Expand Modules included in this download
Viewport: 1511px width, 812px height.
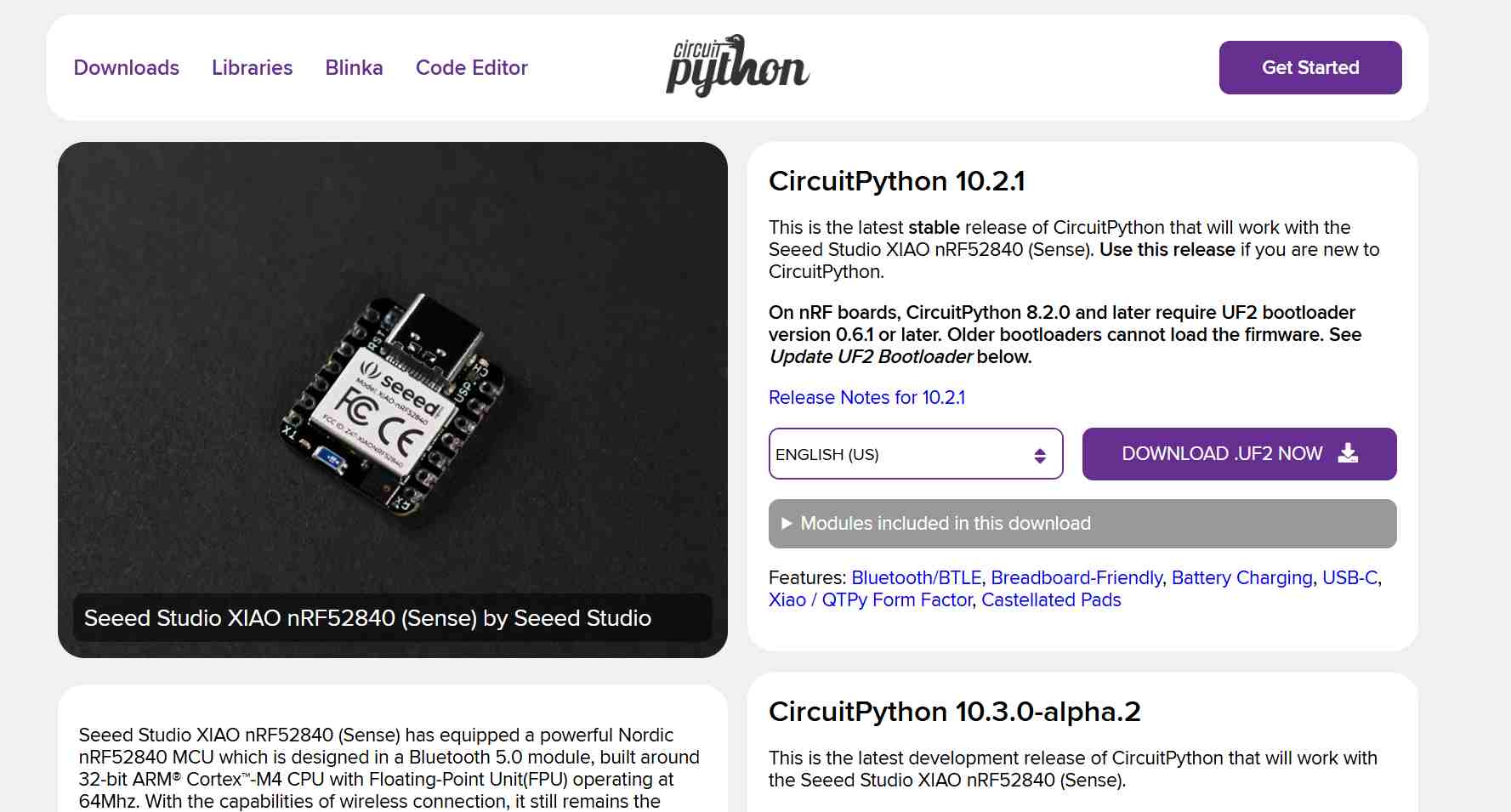tap(1082, 524)
